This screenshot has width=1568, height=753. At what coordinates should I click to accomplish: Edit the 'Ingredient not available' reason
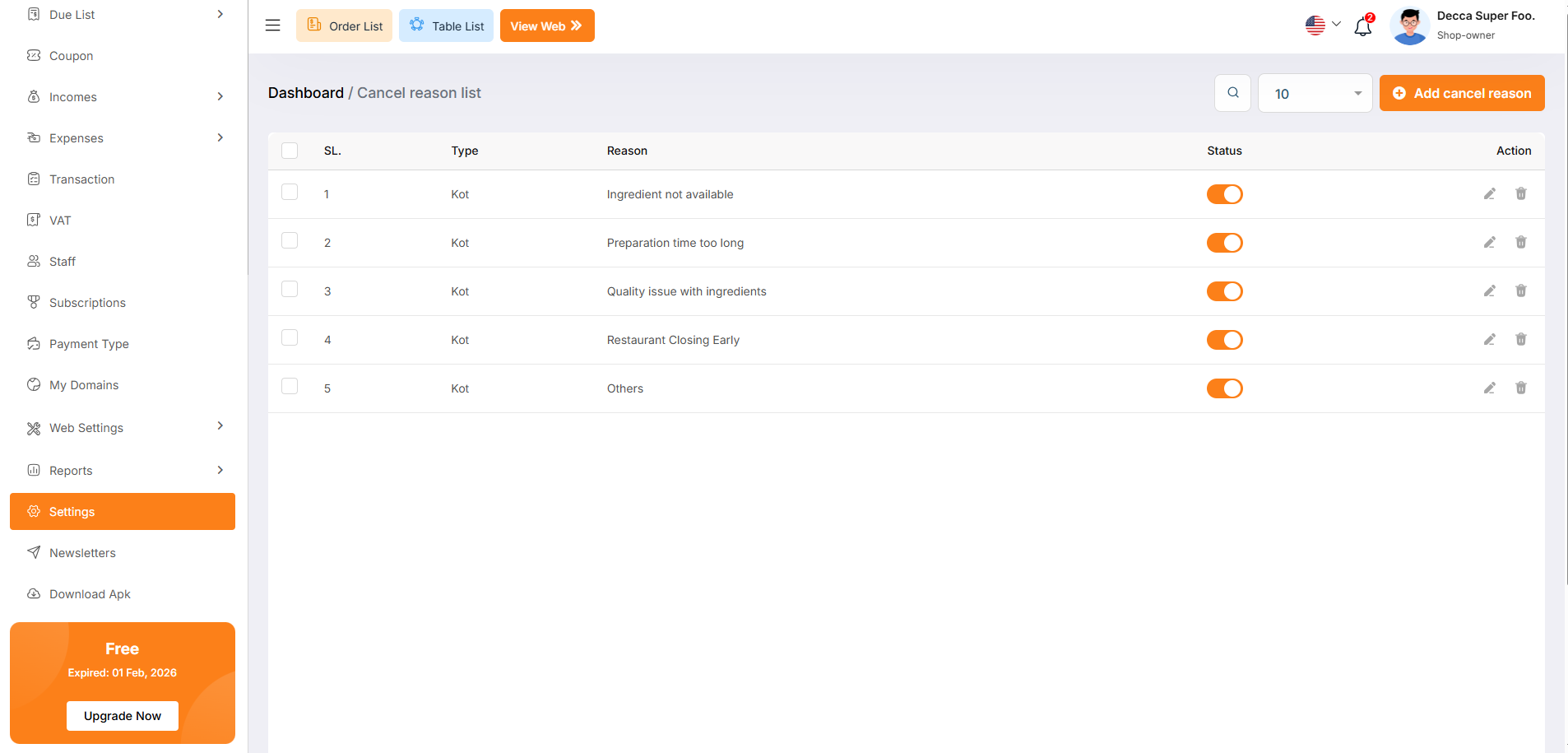pyautogui.click(x=1489, y=194)
